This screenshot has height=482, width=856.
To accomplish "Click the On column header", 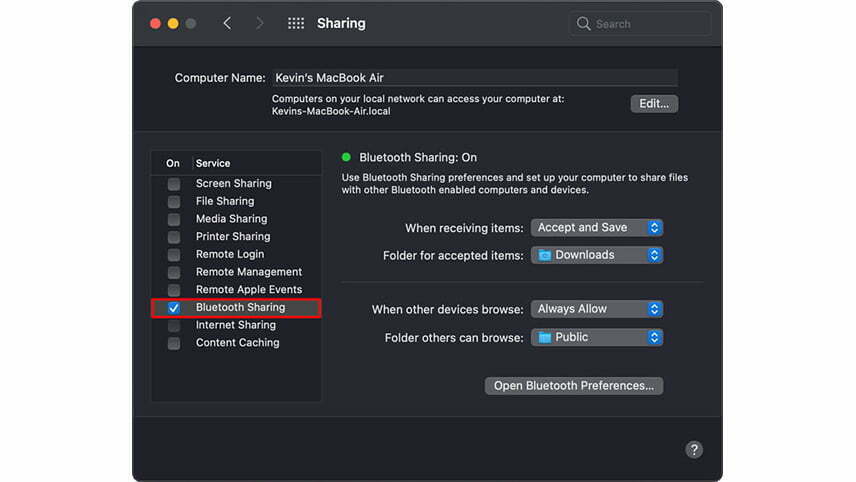I will 173,163.
